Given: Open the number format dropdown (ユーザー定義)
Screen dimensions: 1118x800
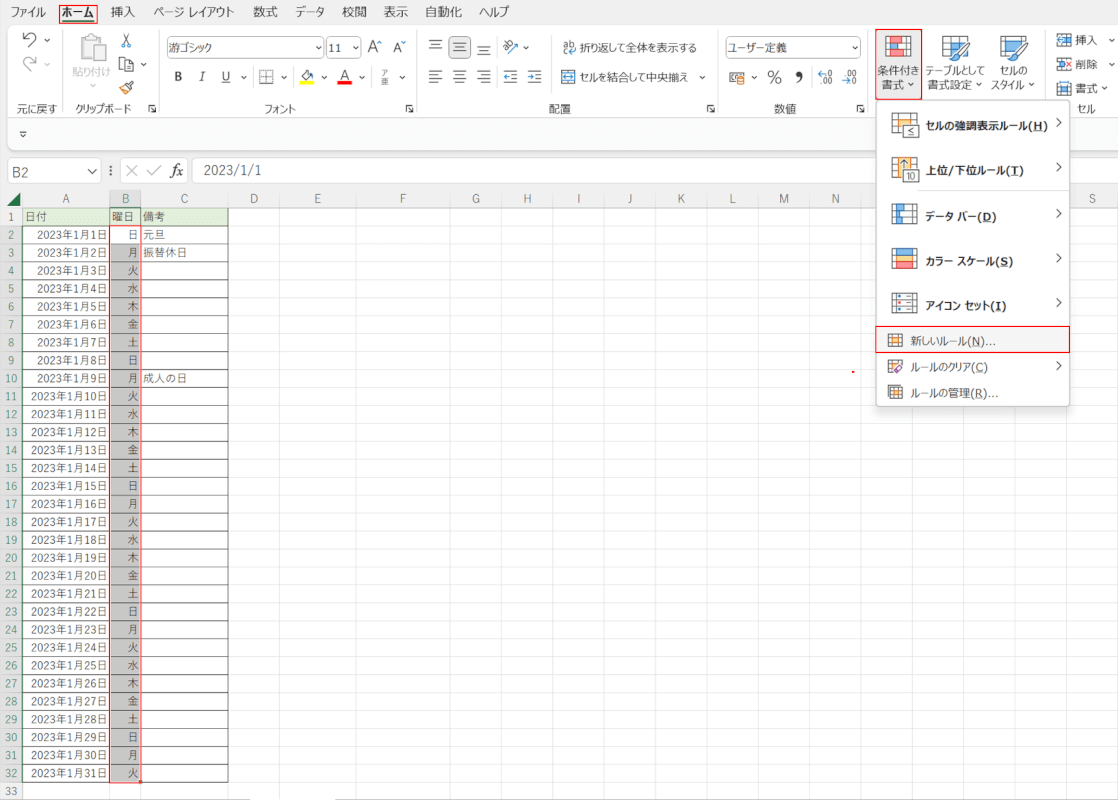Looking at the screenshot, I should pyautogui.click(x=792, y=47).
